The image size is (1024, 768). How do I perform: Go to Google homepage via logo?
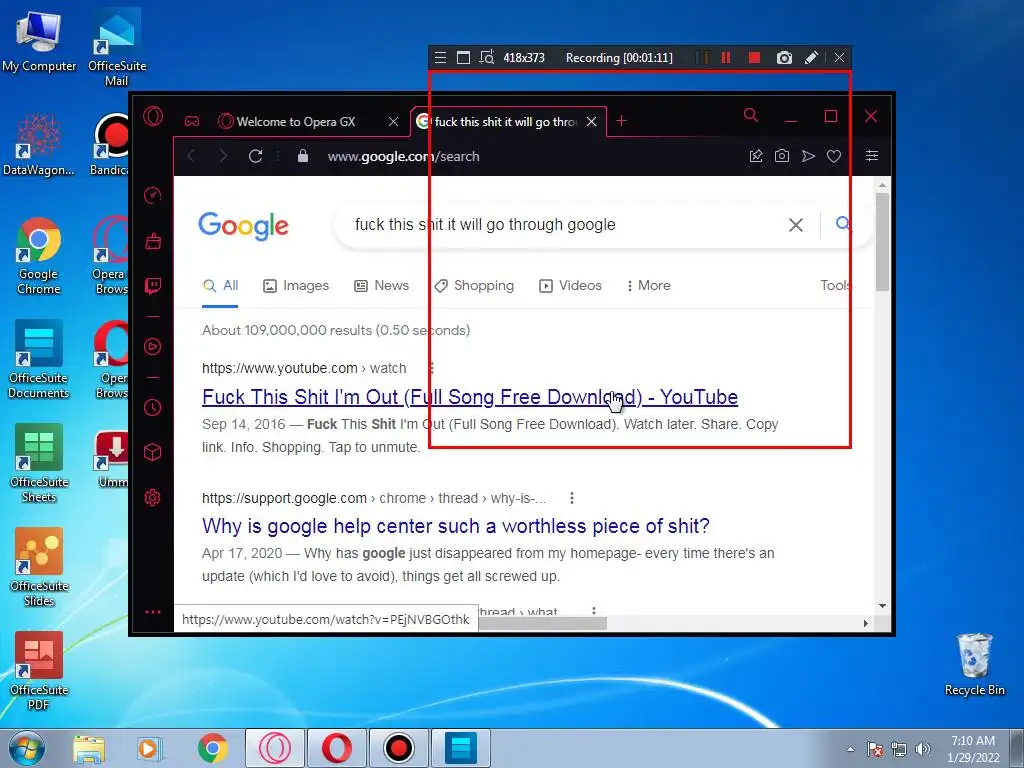[243, 226]
